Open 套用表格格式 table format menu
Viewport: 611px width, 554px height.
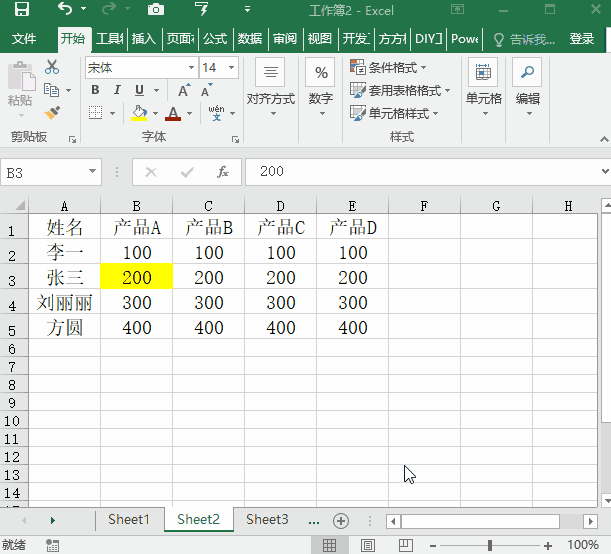pos(400,90)
